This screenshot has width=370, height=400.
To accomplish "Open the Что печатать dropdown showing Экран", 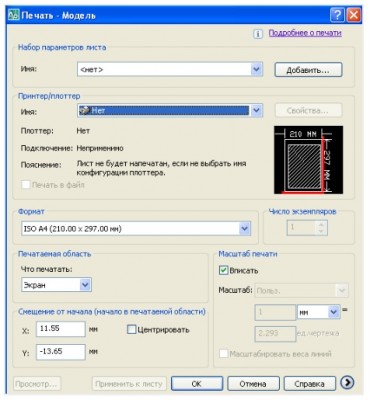I will 85,285.
